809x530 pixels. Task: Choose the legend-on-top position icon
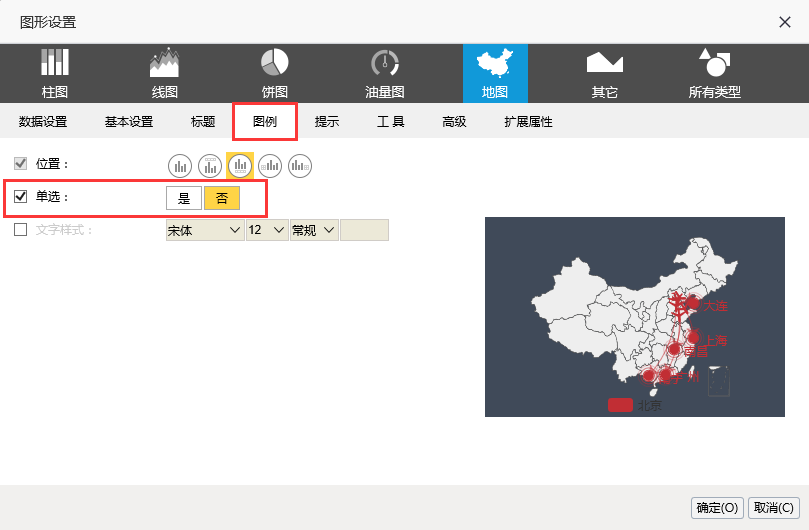click(x=210, y=166)
